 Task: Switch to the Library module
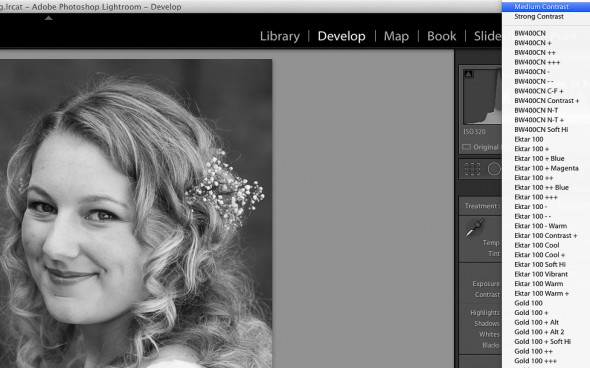[280, 36]
